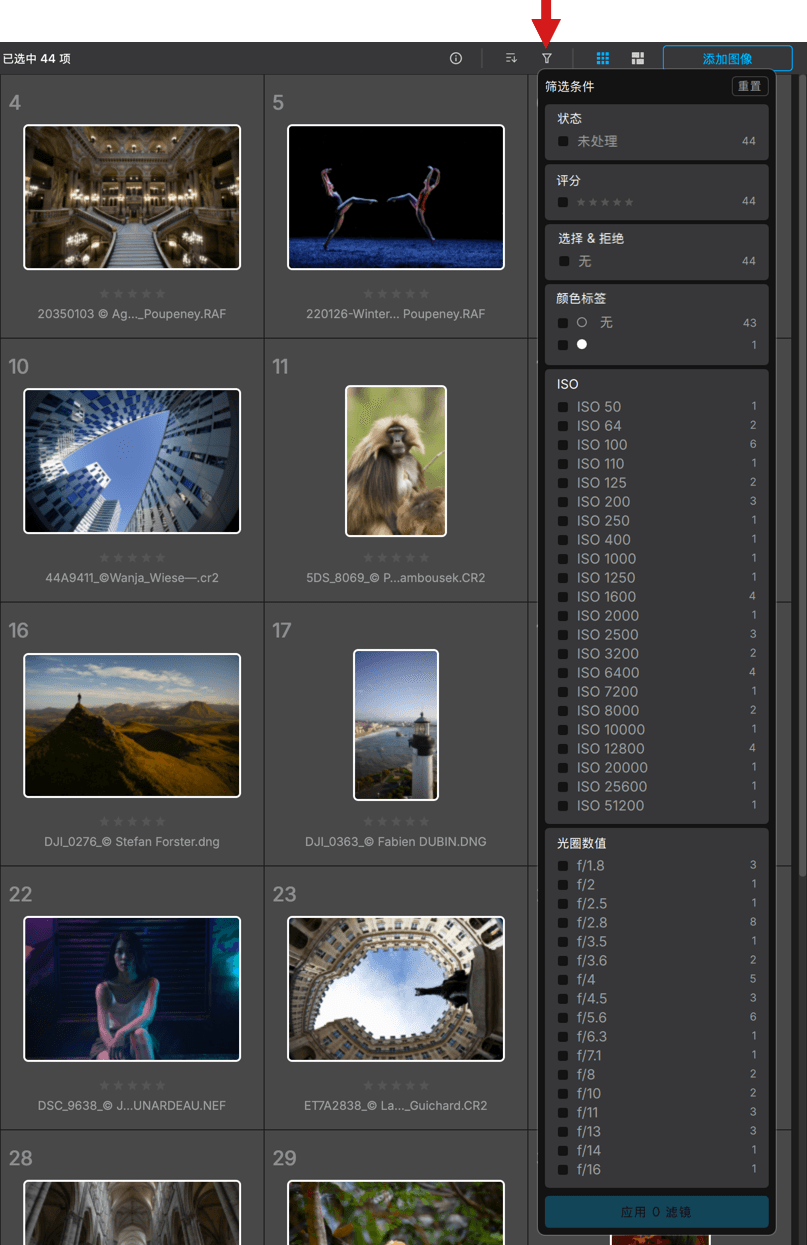Switch to the mosaic layout view icon

[637, 58]
